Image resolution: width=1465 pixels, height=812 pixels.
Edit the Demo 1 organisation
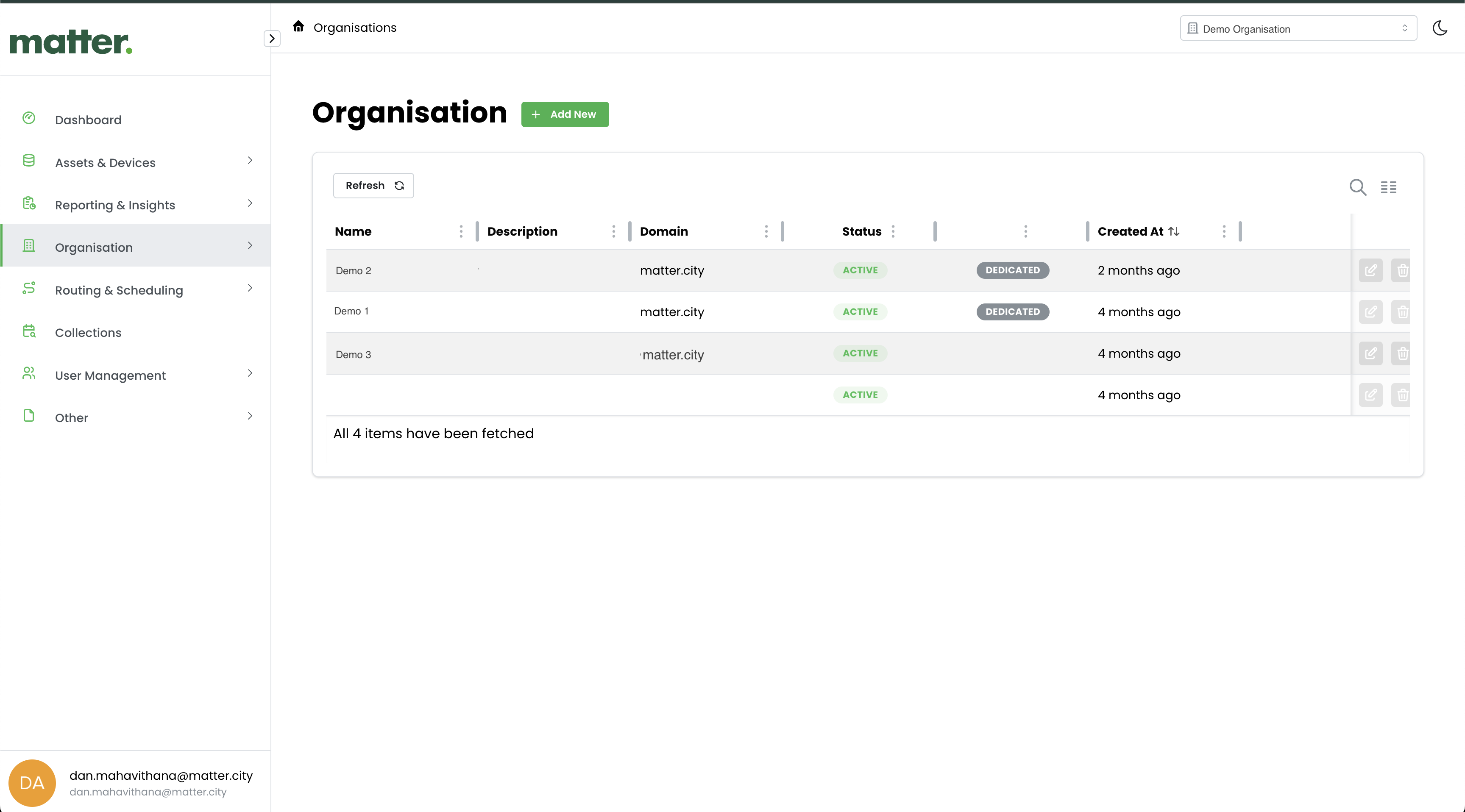[x=1370, y=311]
